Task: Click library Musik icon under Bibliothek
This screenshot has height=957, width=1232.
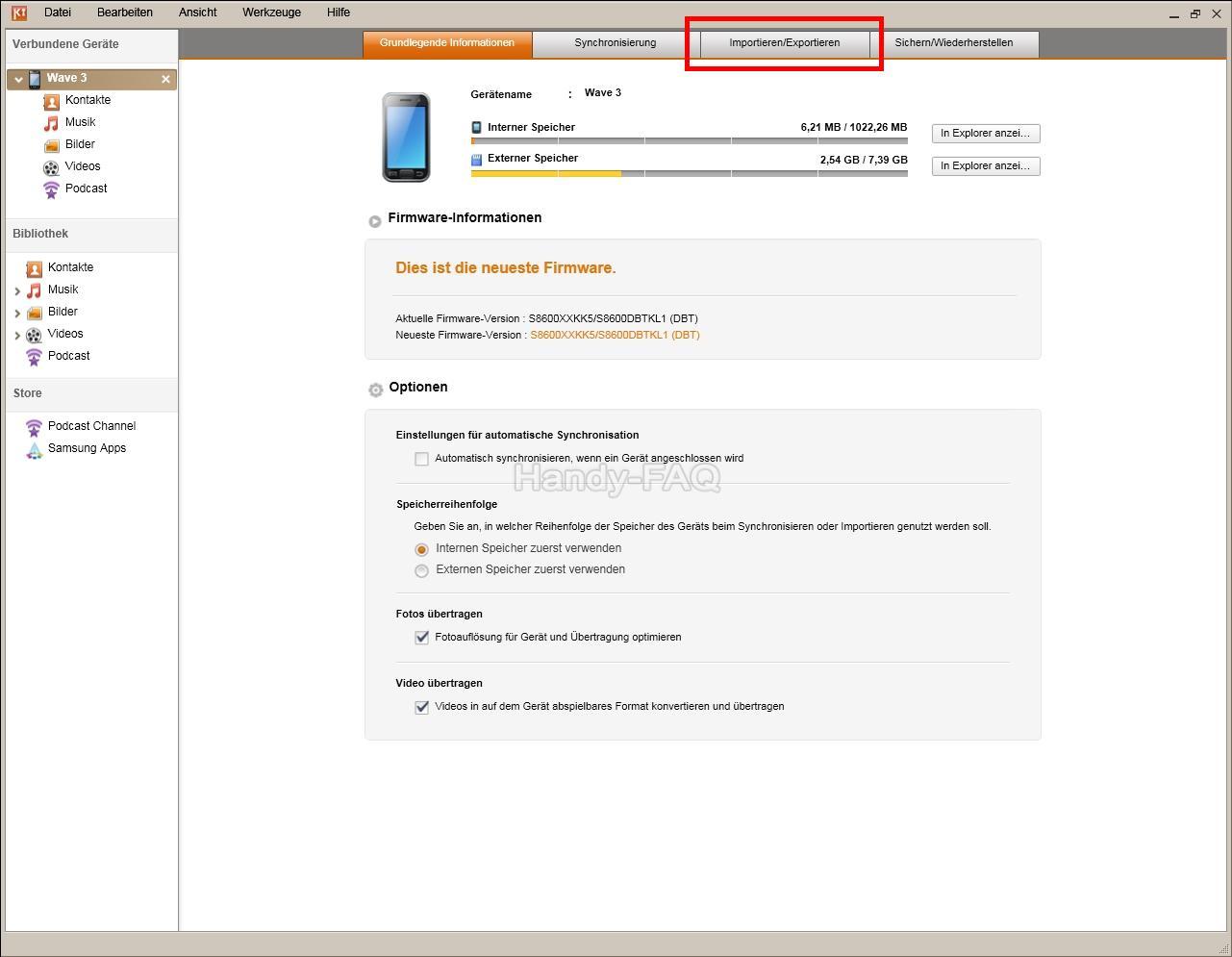Action: (x=34, y=290)
